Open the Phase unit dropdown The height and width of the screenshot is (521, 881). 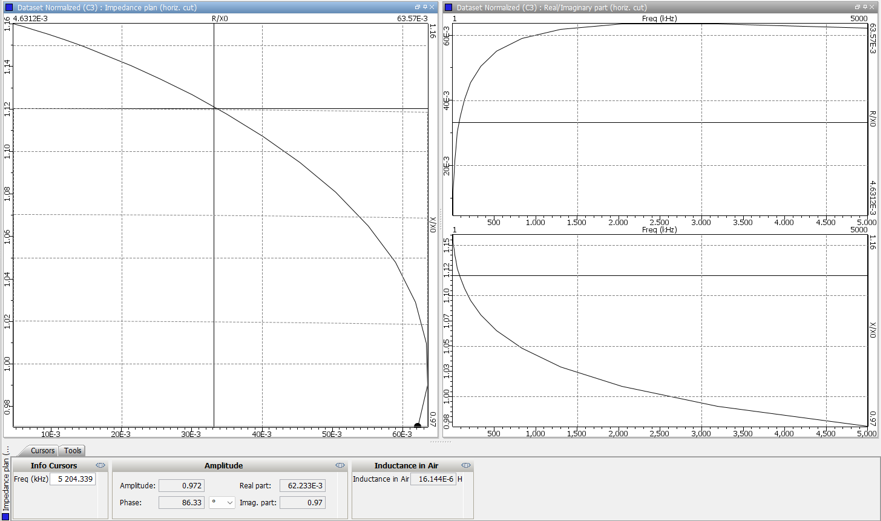point(222,503)
